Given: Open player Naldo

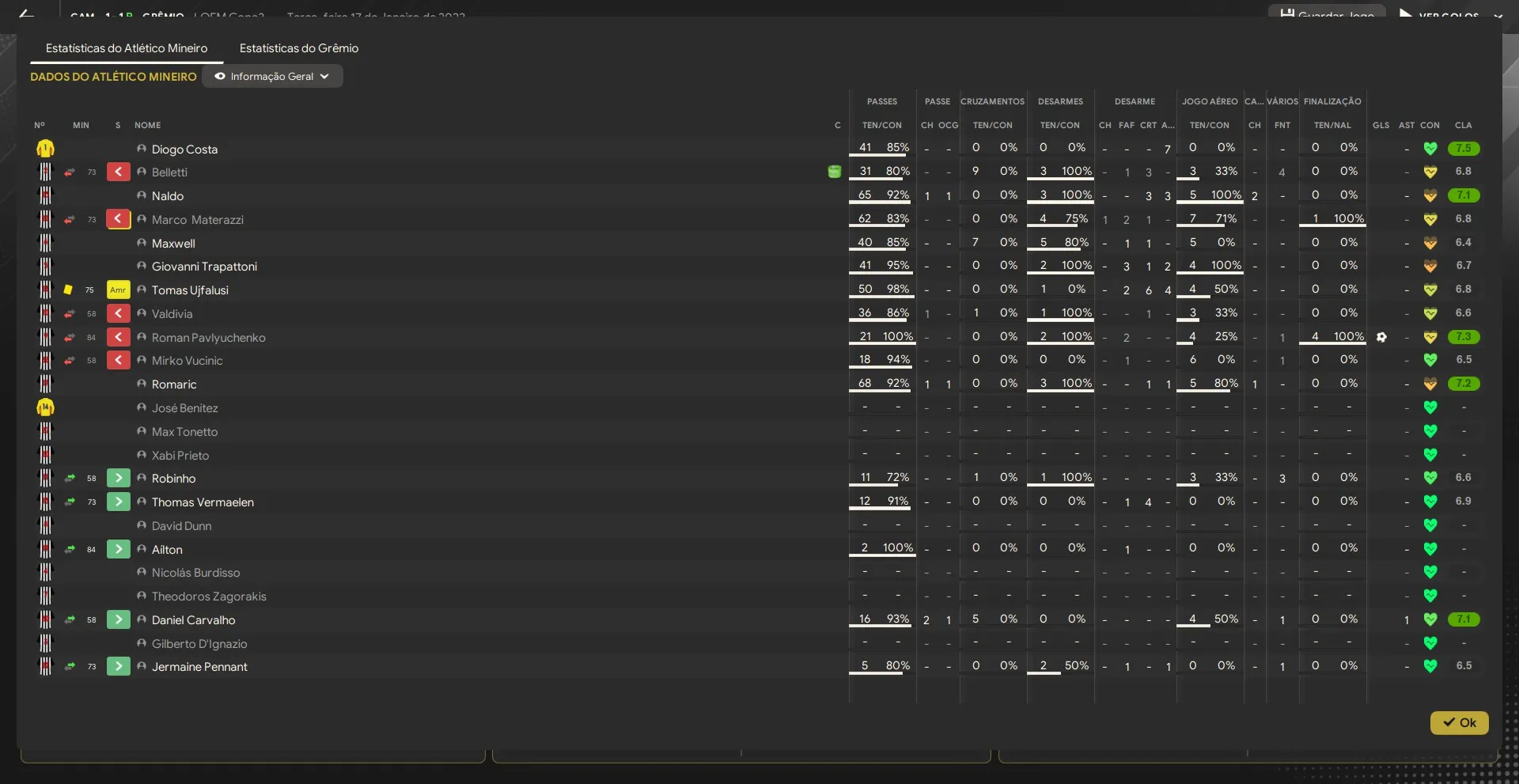Looking at the screenshot, I should click(x=168, y=196).
